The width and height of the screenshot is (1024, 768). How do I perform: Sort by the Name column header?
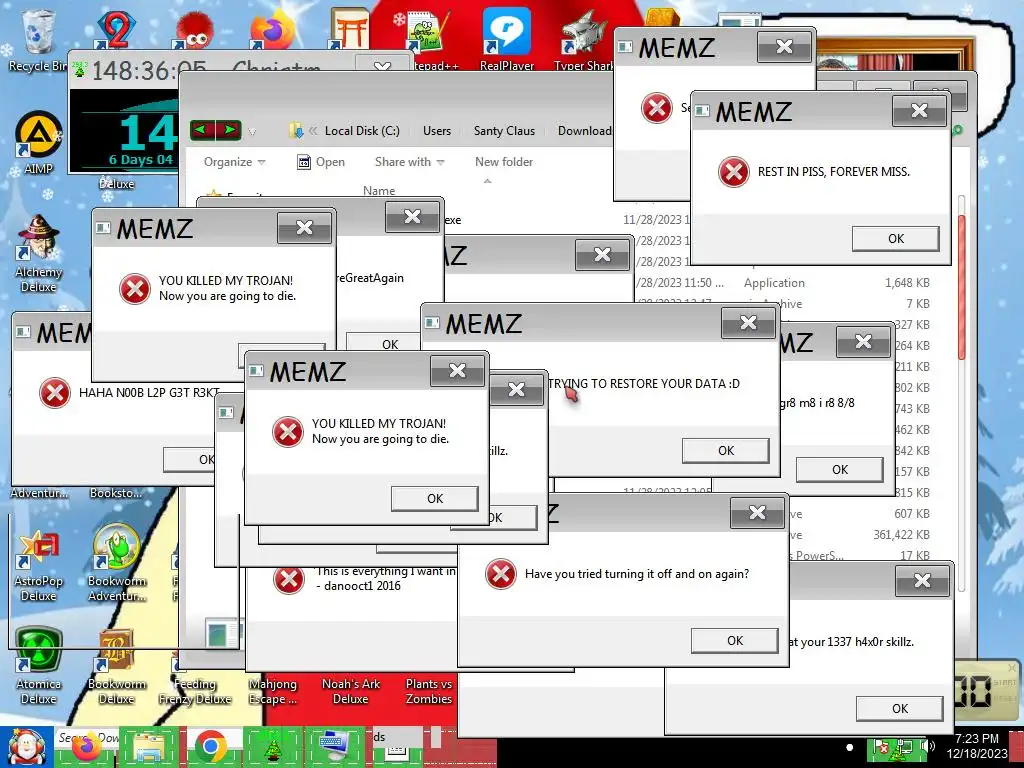(379, 191)
